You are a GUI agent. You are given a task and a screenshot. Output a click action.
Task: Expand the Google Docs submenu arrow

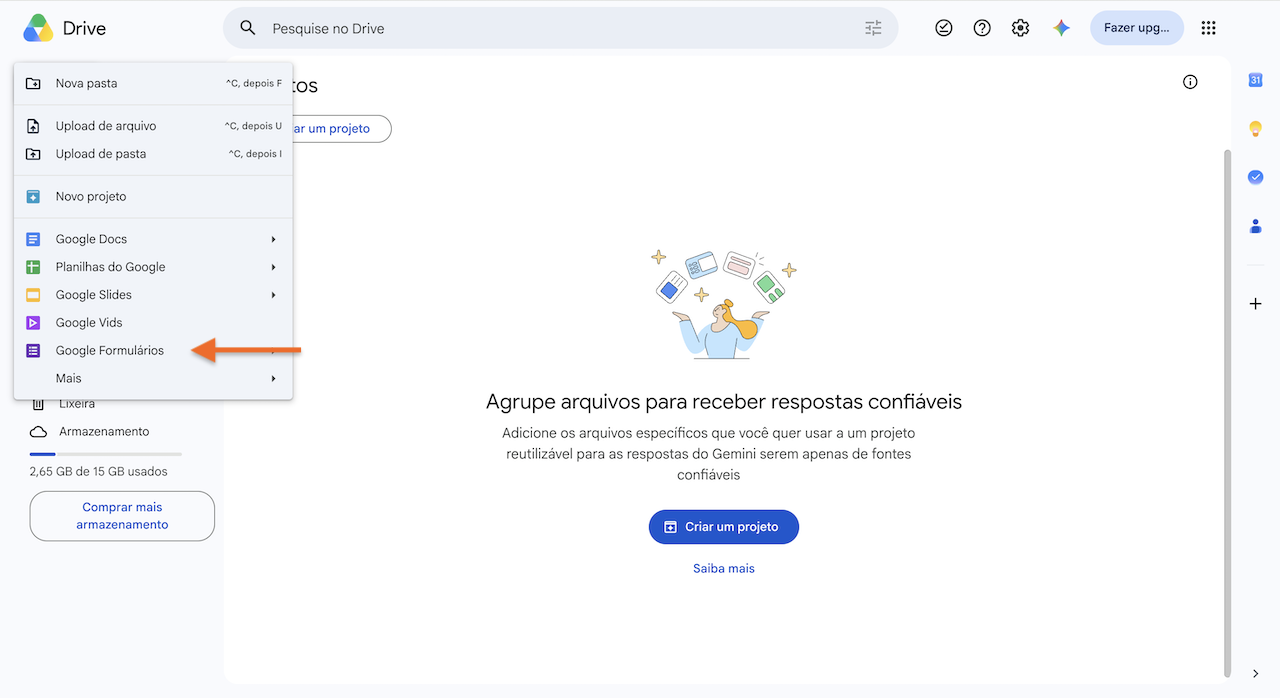point(273,239)
